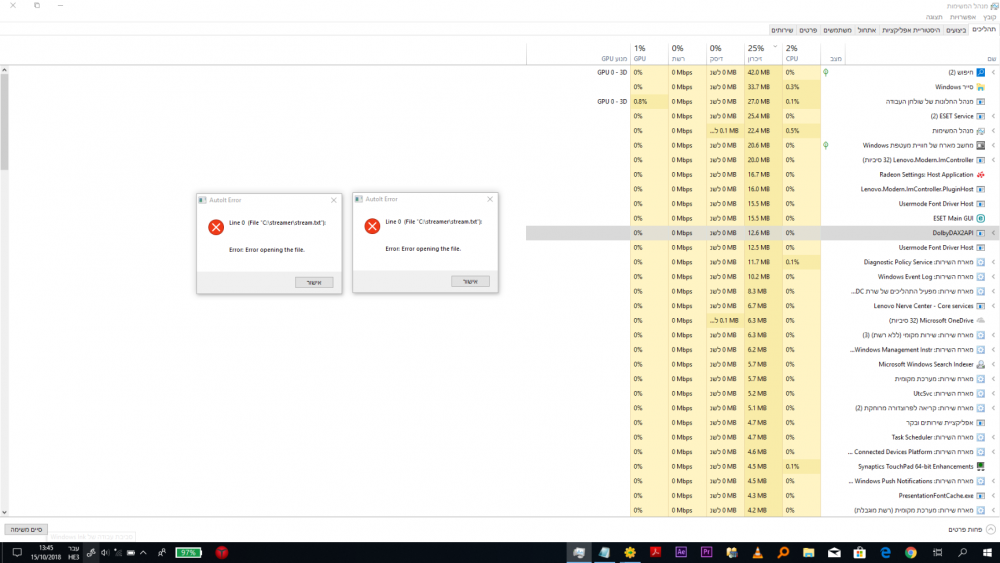Click the green leaf status icon on חיפוש row
Image resolution: width=1000 pixels, height=563 pixels.
click(x=826, y=72)
